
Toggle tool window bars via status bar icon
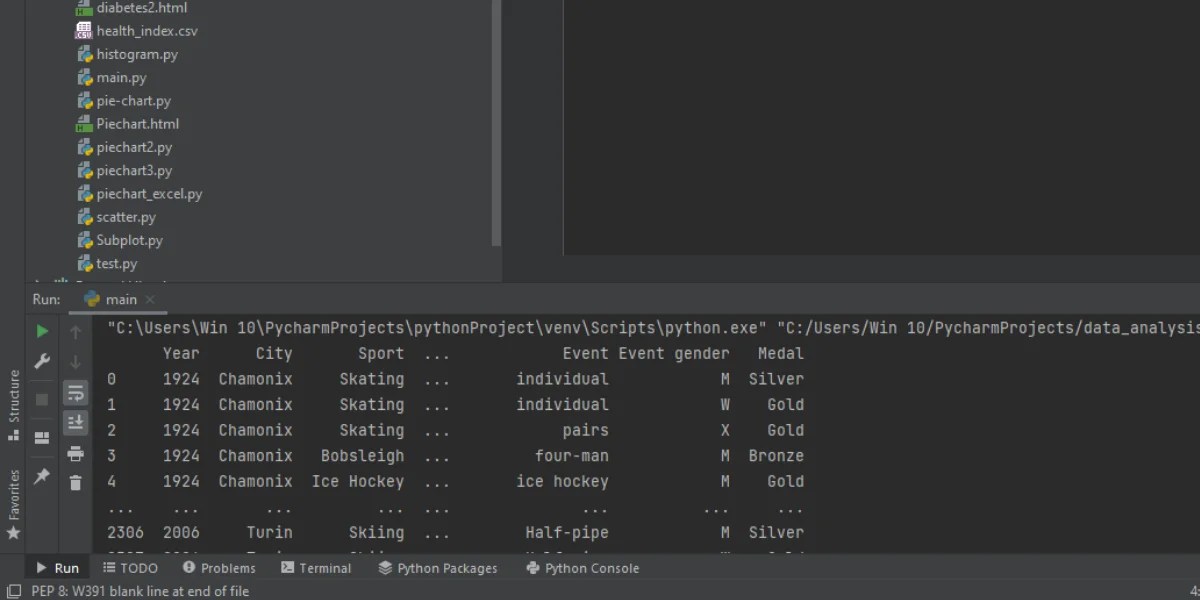(x=13, y=591)
